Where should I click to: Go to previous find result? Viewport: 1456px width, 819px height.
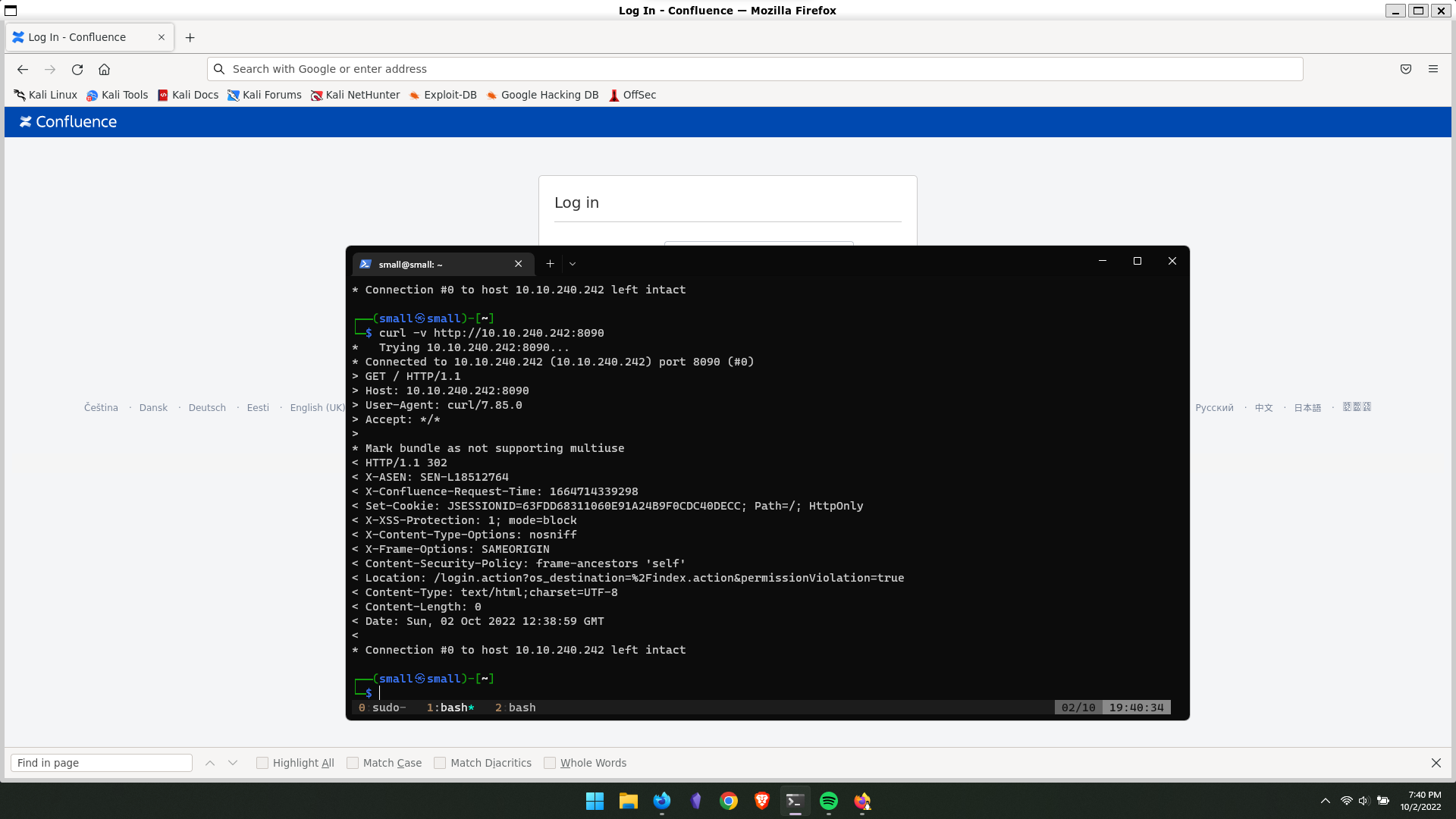pos(210,763)
